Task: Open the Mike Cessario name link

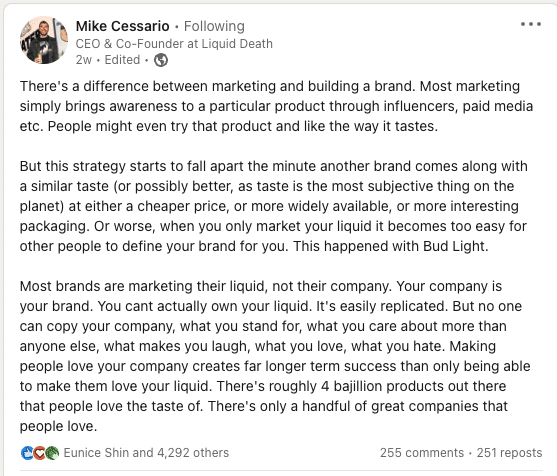Action: 123,26
